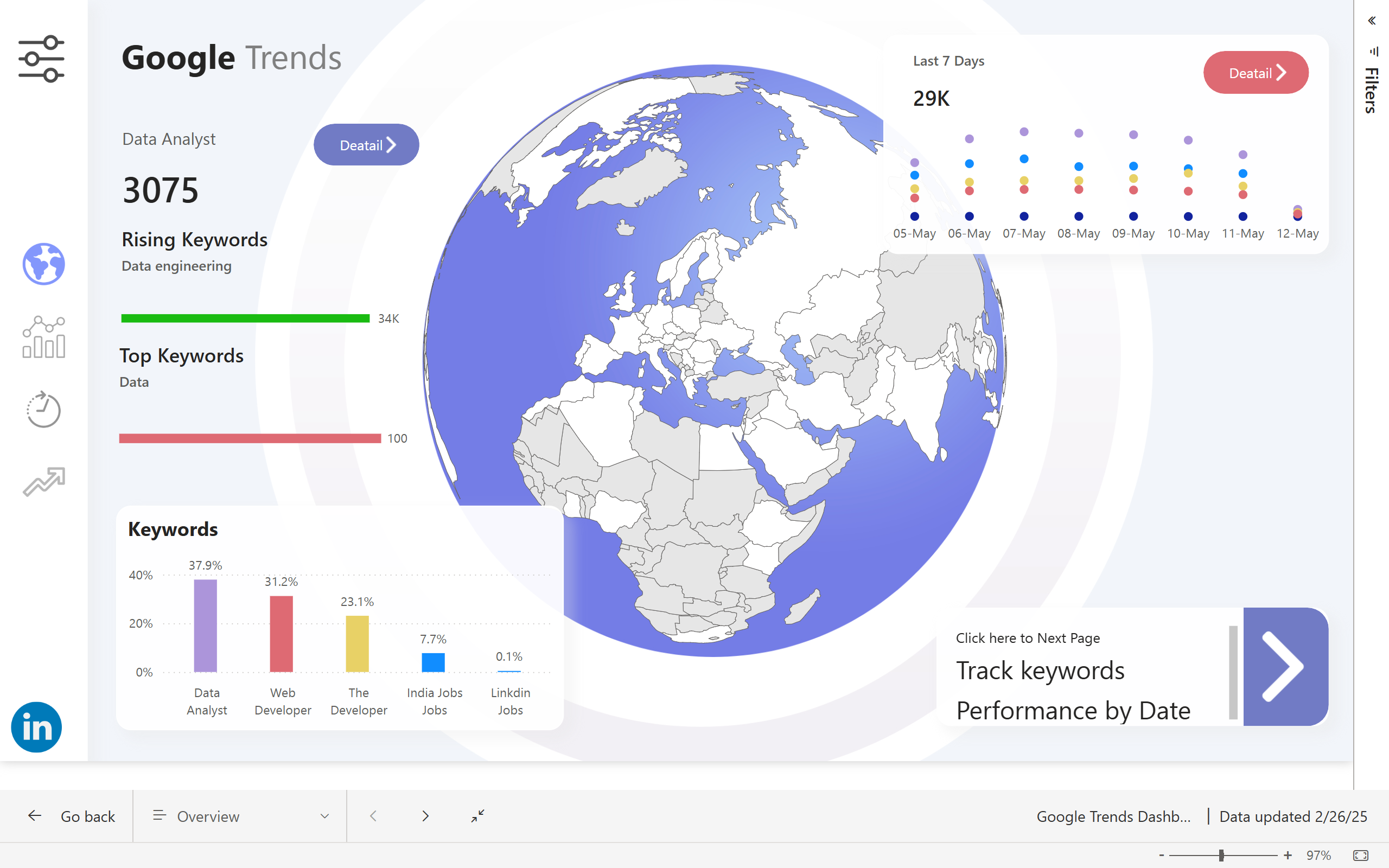The width and height of the screenshot is (1389, 868).
Task: Open the rising trend arrow icon
Action: click(x=43, y=481)
